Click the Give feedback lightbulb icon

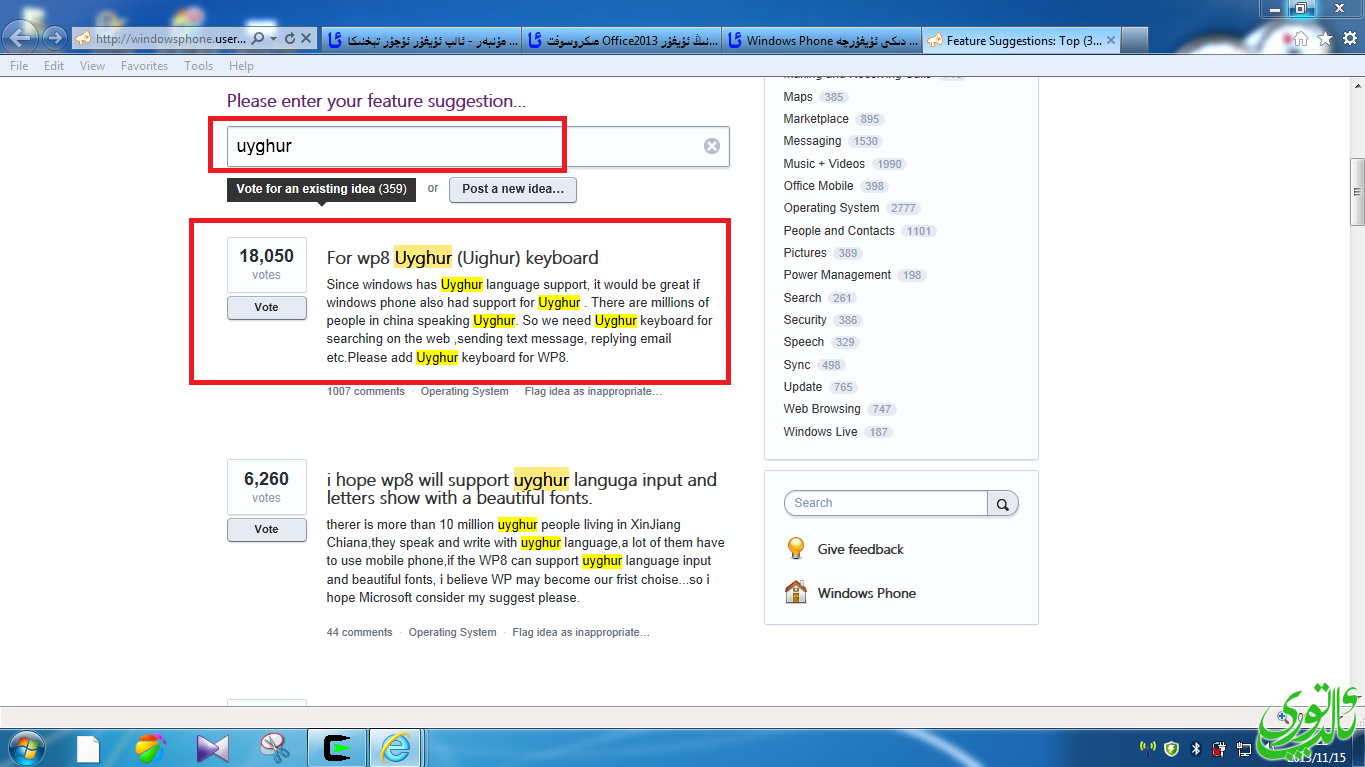[x=796, y=549]
